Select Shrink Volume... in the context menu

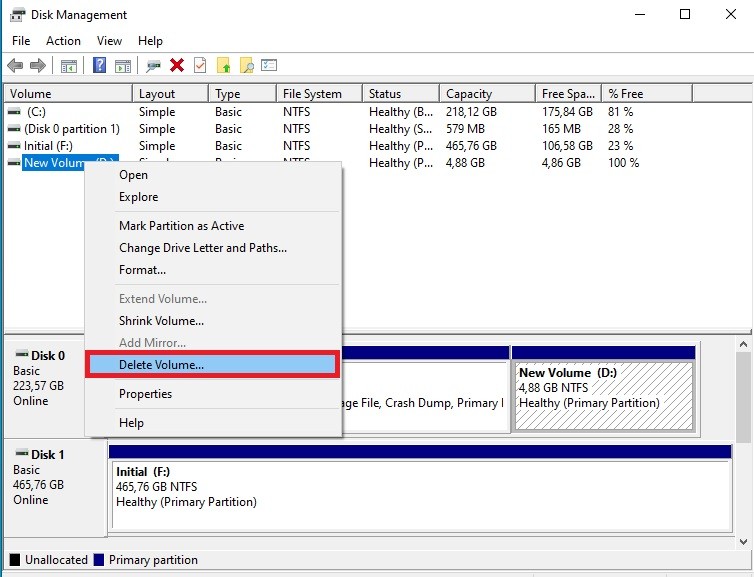213,321
